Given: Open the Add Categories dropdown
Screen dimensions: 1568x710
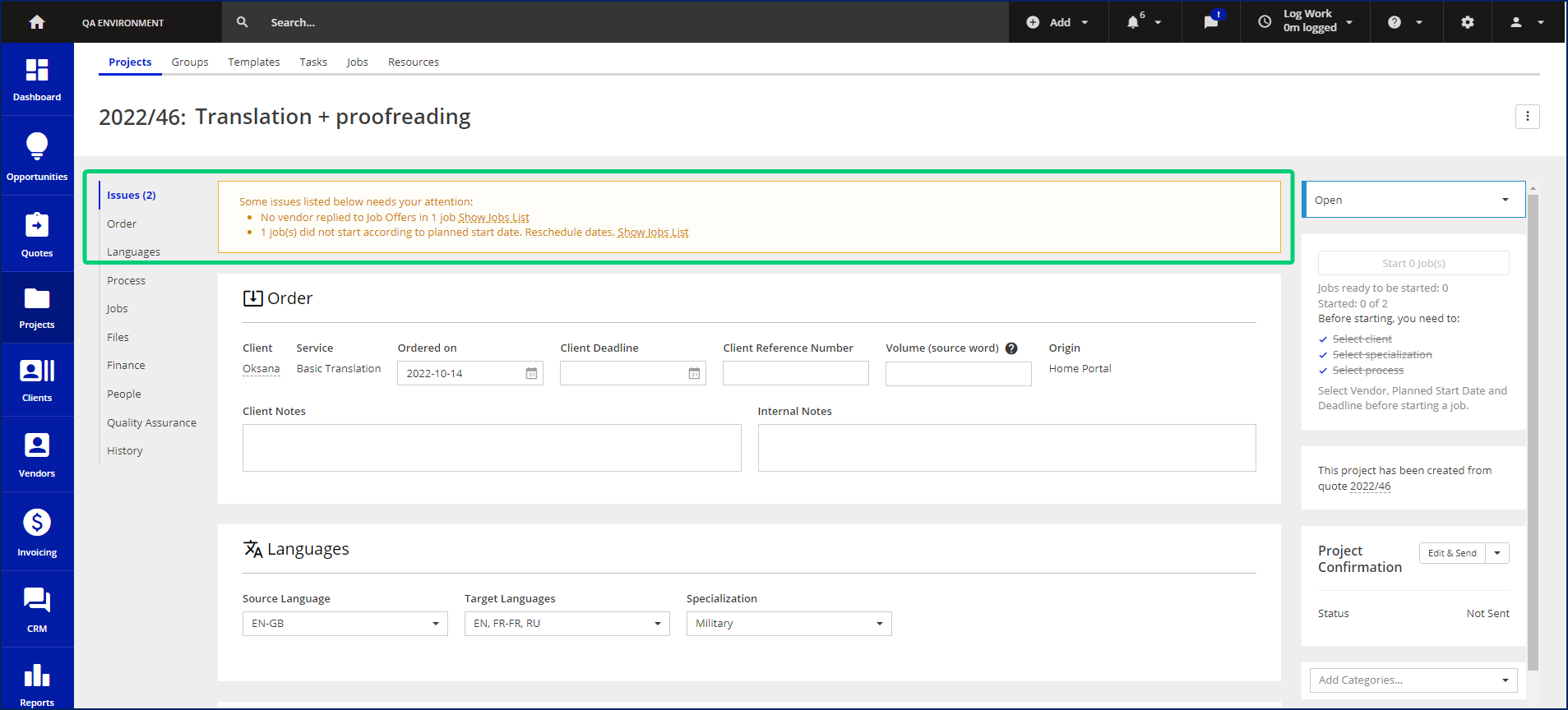Looking at the screenshot, I should click(x=1413, y=680).
